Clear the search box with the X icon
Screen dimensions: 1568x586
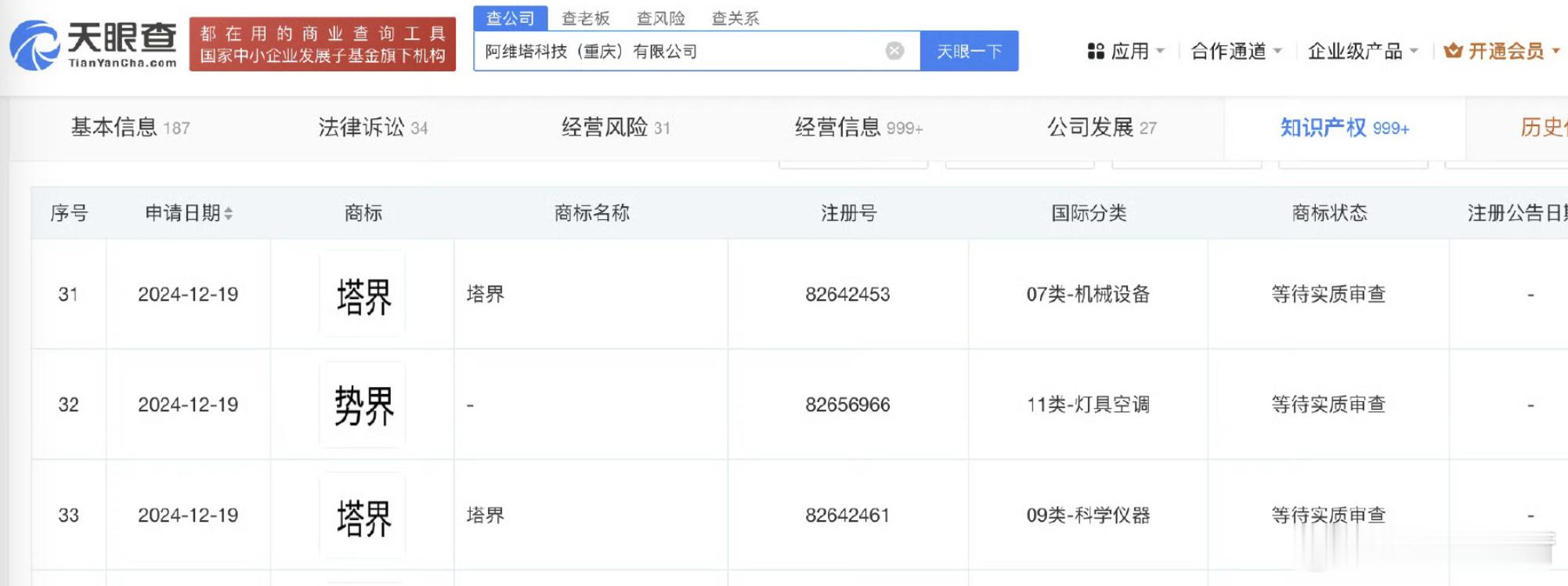pos(894,51)
